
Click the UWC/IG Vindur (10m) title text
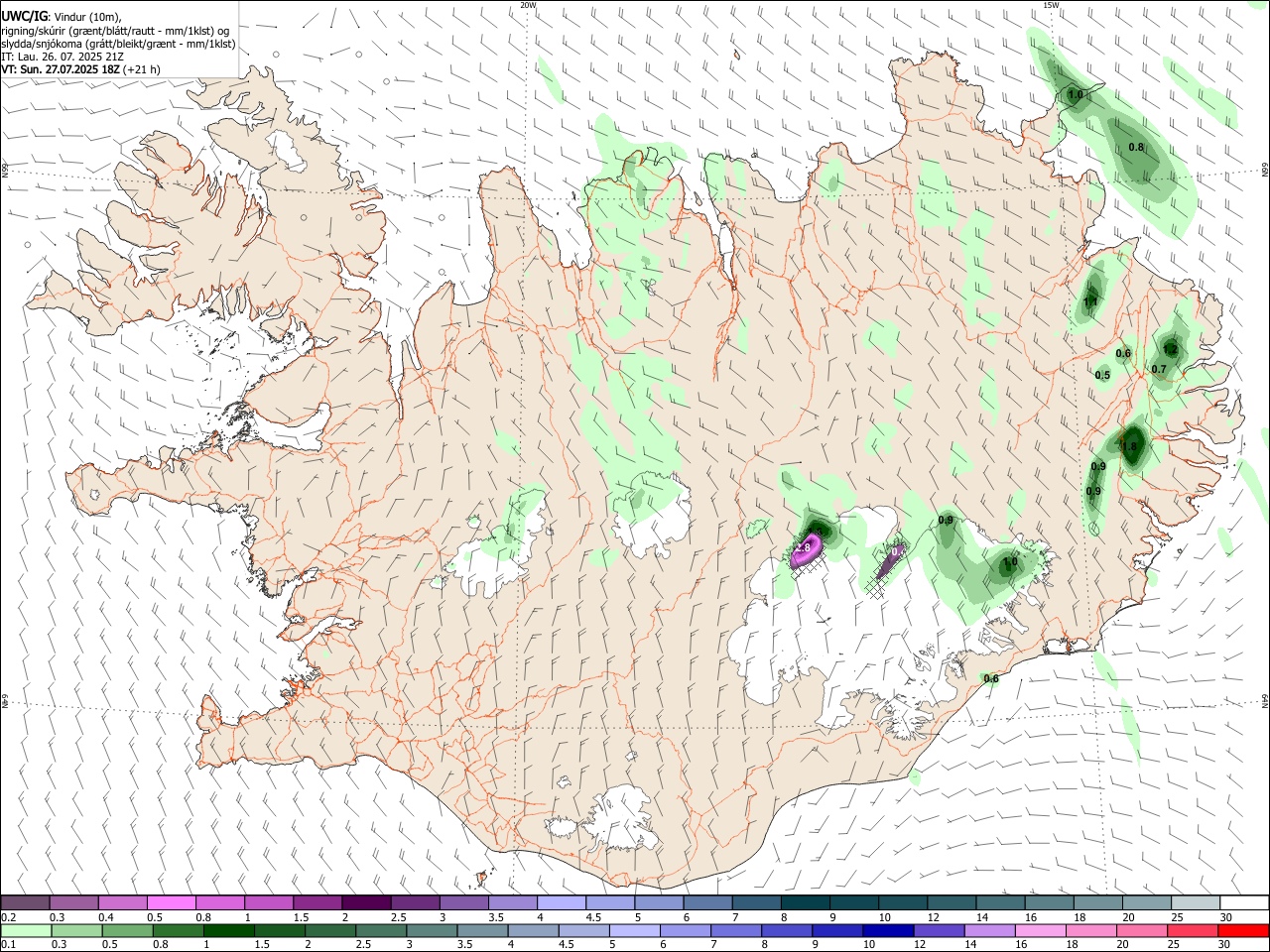point(62,17)
